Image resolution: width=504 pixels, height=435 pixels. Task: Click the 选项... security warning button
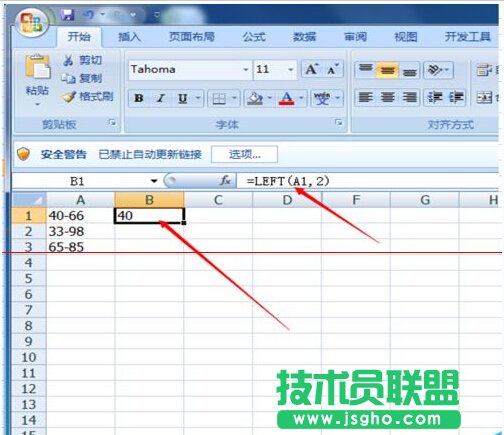[x=244, y=154]
